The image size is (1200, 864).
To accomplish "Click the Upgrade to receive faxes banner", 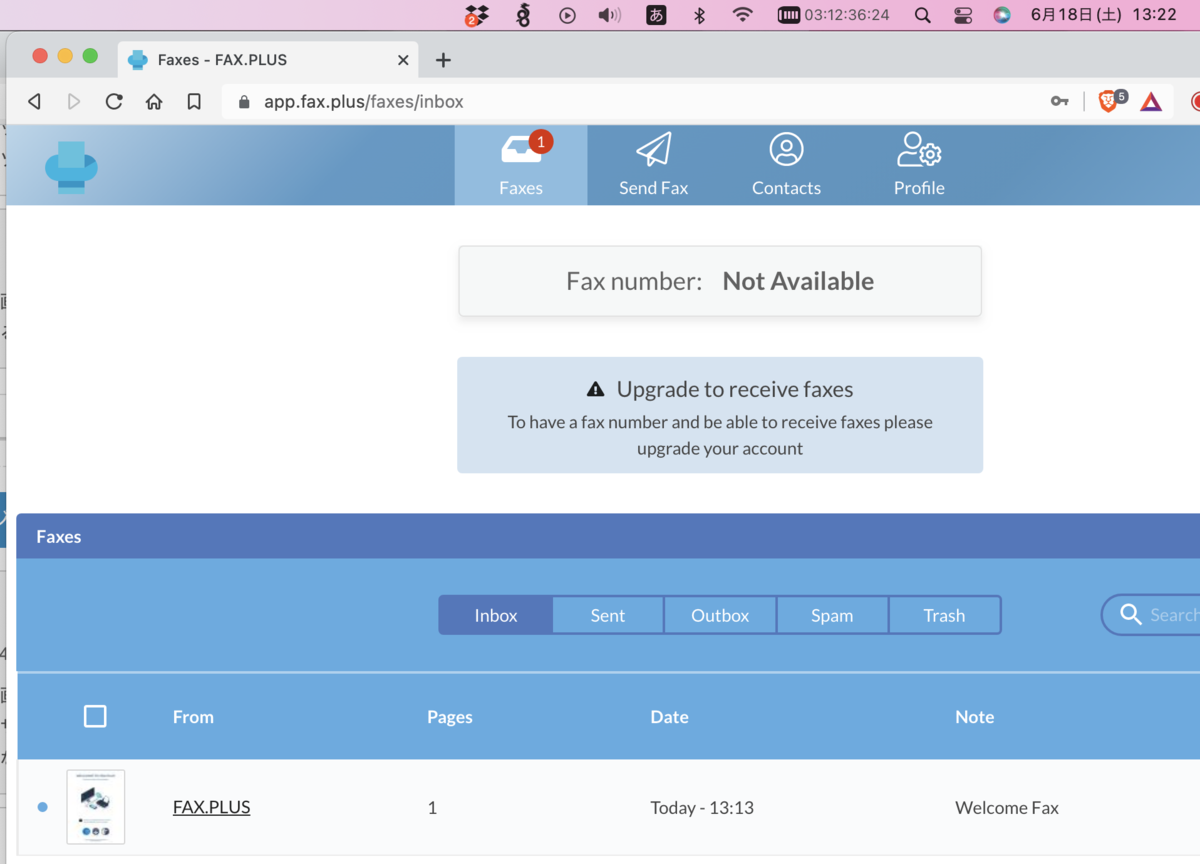I will [x=720, y=415].
